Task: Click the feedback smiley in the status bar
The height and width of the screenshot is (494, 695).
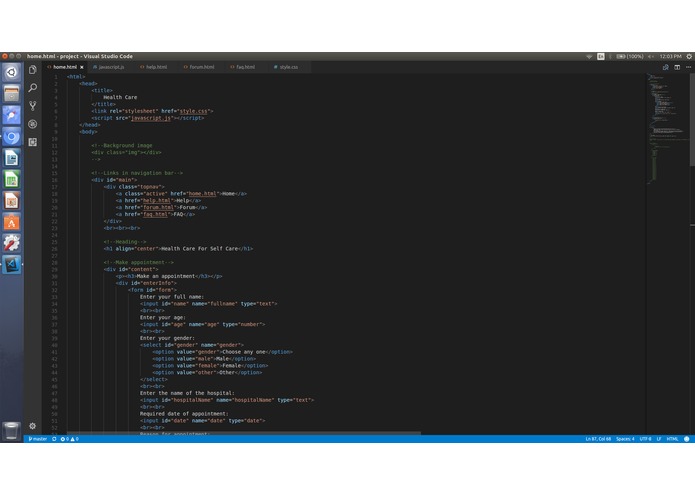Action: [687, 439]
